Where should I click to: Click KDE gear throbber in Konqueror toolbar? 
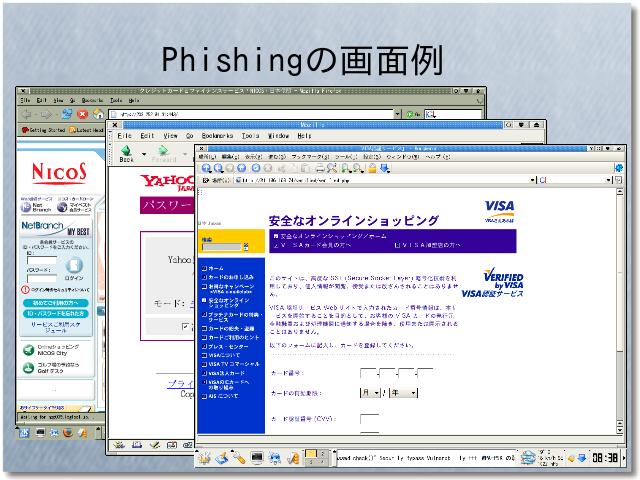(618, 168)
